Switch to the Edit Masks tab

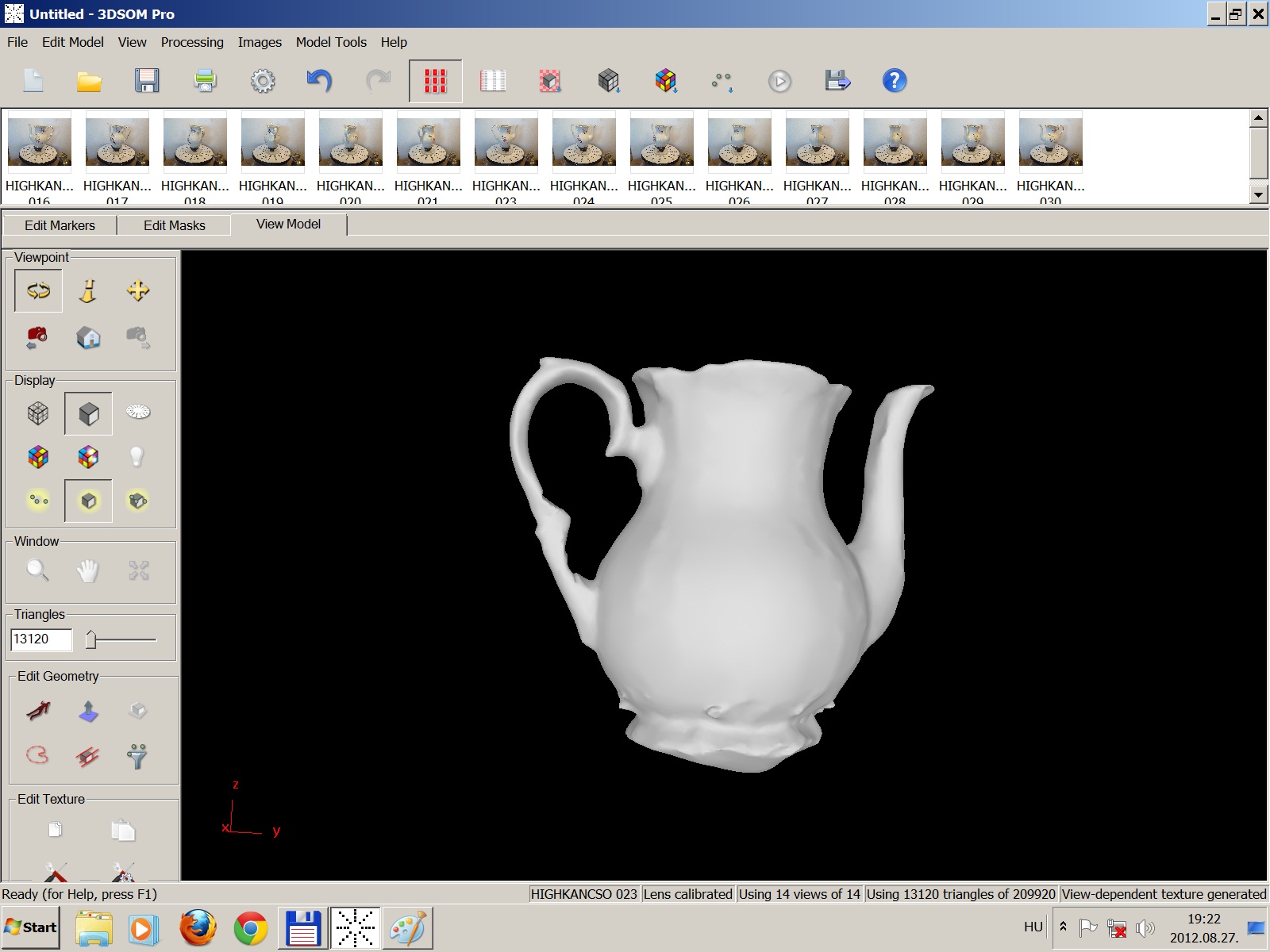pos(174,225)
